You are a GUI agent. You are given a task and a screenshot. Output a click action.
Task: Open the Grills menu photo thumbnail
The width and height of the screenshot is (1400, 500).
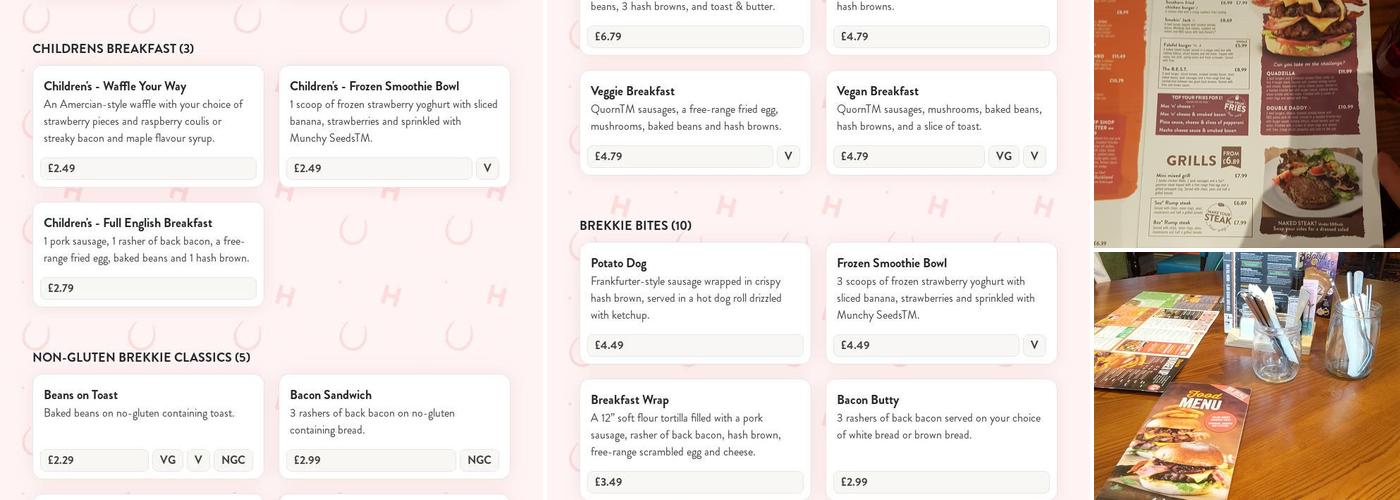tap(1246, 123)
